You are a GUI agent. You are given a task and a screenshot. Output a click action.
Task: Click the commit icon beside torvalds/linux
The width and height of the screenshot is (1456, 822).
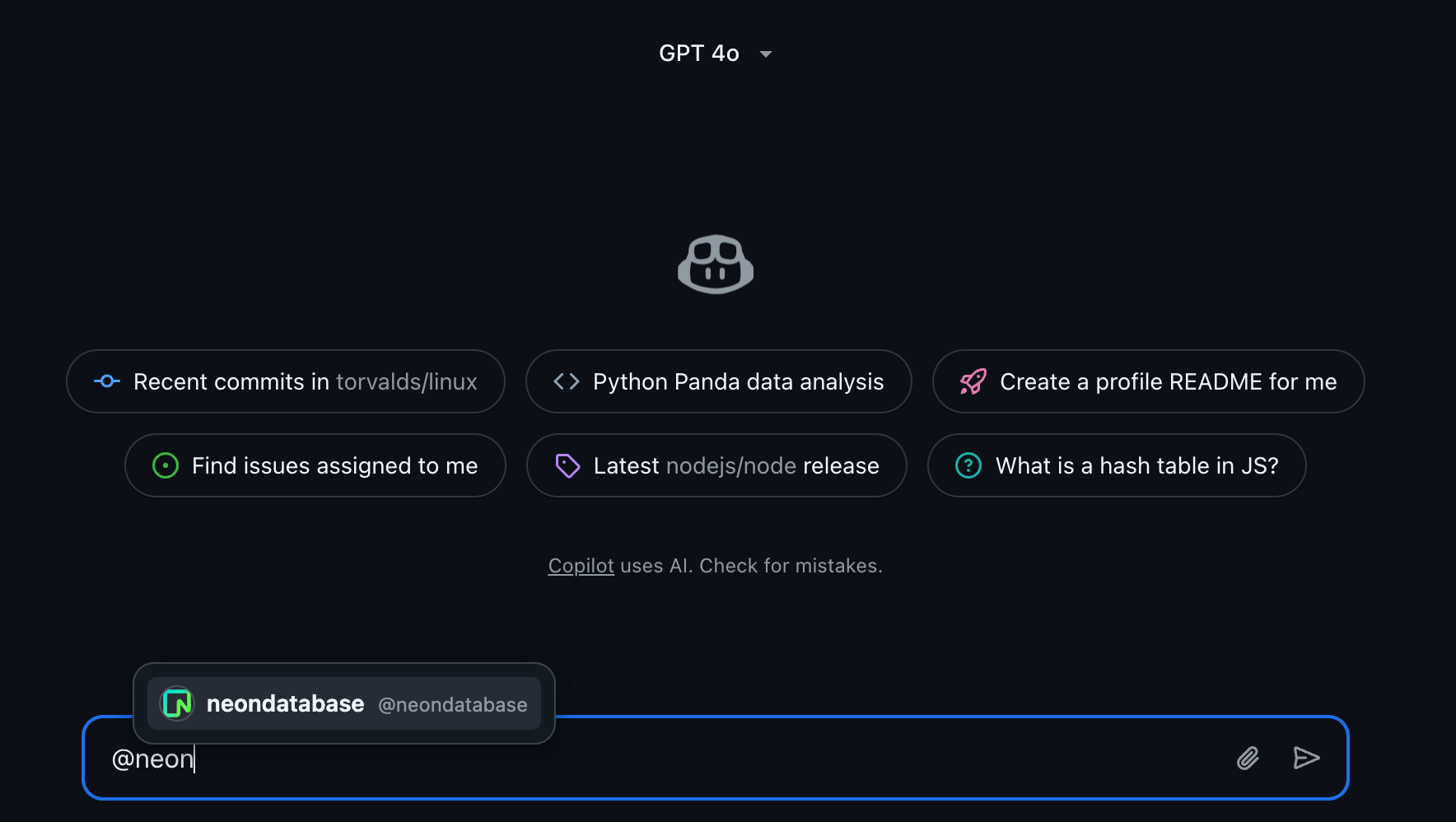click(x=107, y=381)
